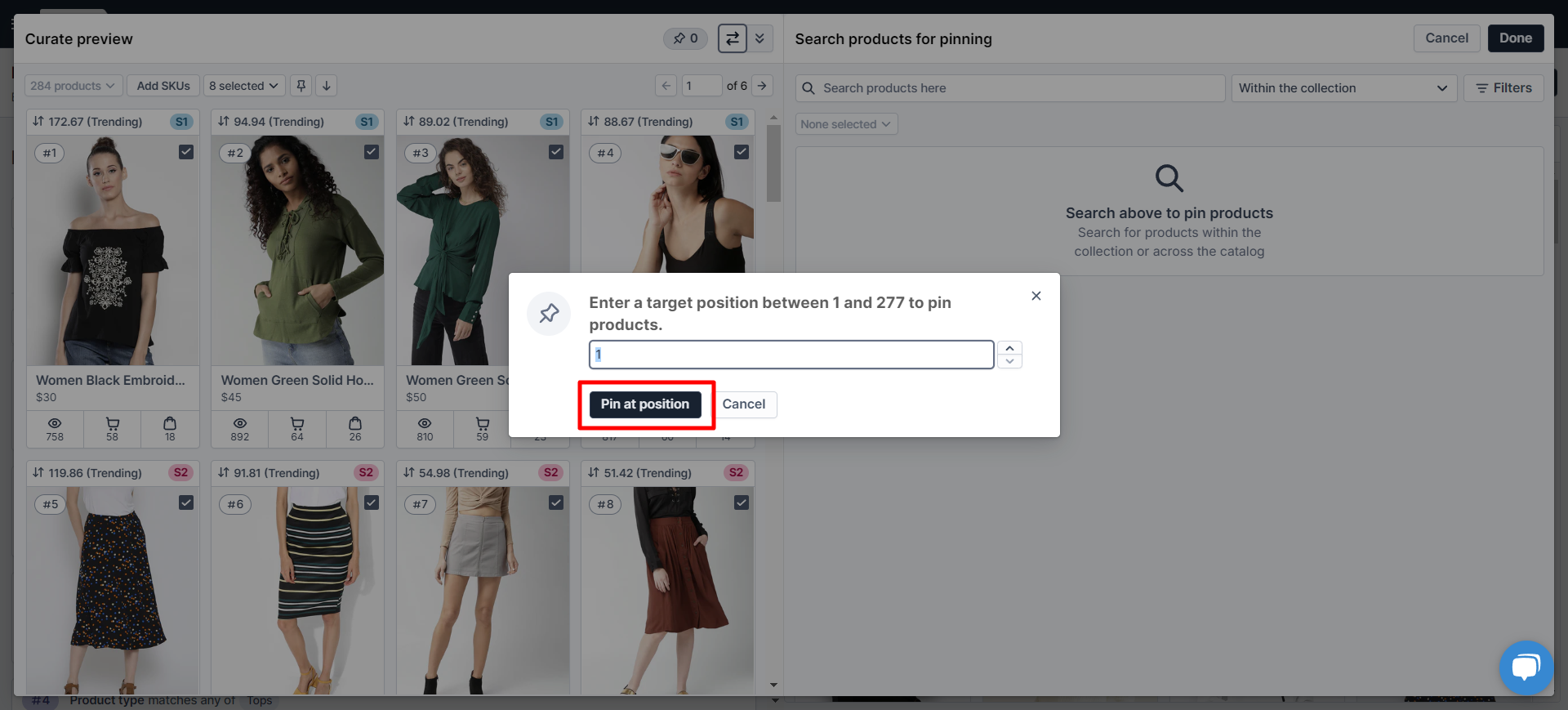1568x710 pixels.
Task: Click sort arrows icon beside 119.86 Trending
Action: pos(38,472)
